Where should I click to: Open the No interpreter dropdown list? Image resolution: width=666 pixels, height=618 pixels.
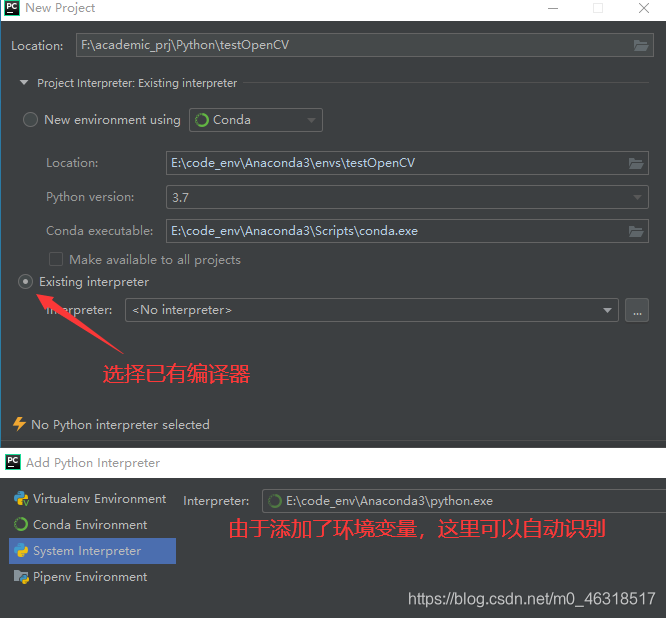click(x=372, y=310)
